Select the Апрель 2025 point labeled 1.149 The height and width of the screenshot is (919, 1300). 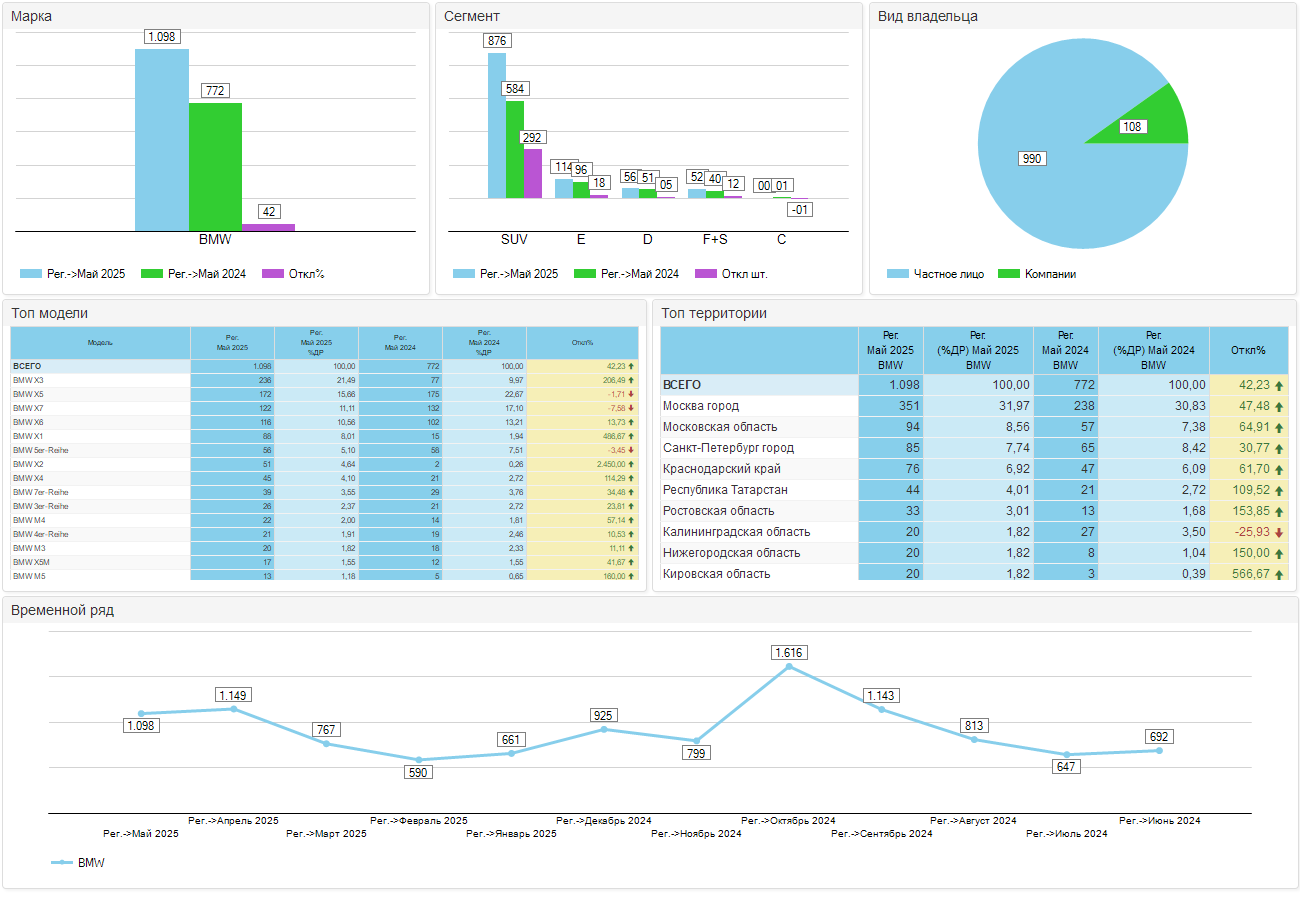(234, 709)
